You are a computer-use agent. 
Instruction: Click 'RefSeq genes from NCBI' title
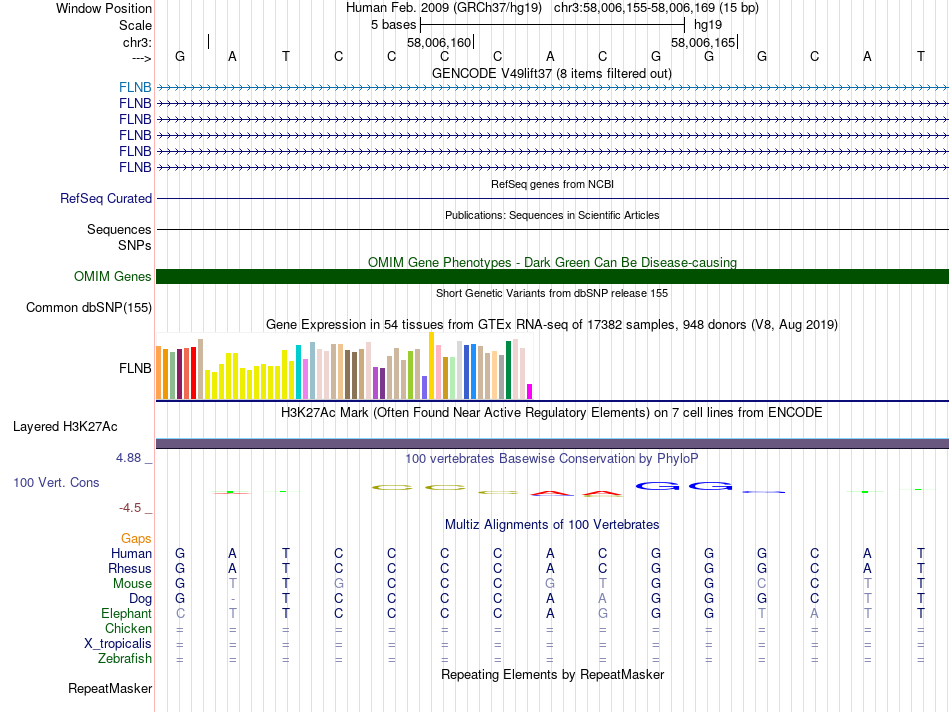tap(552, 184)
